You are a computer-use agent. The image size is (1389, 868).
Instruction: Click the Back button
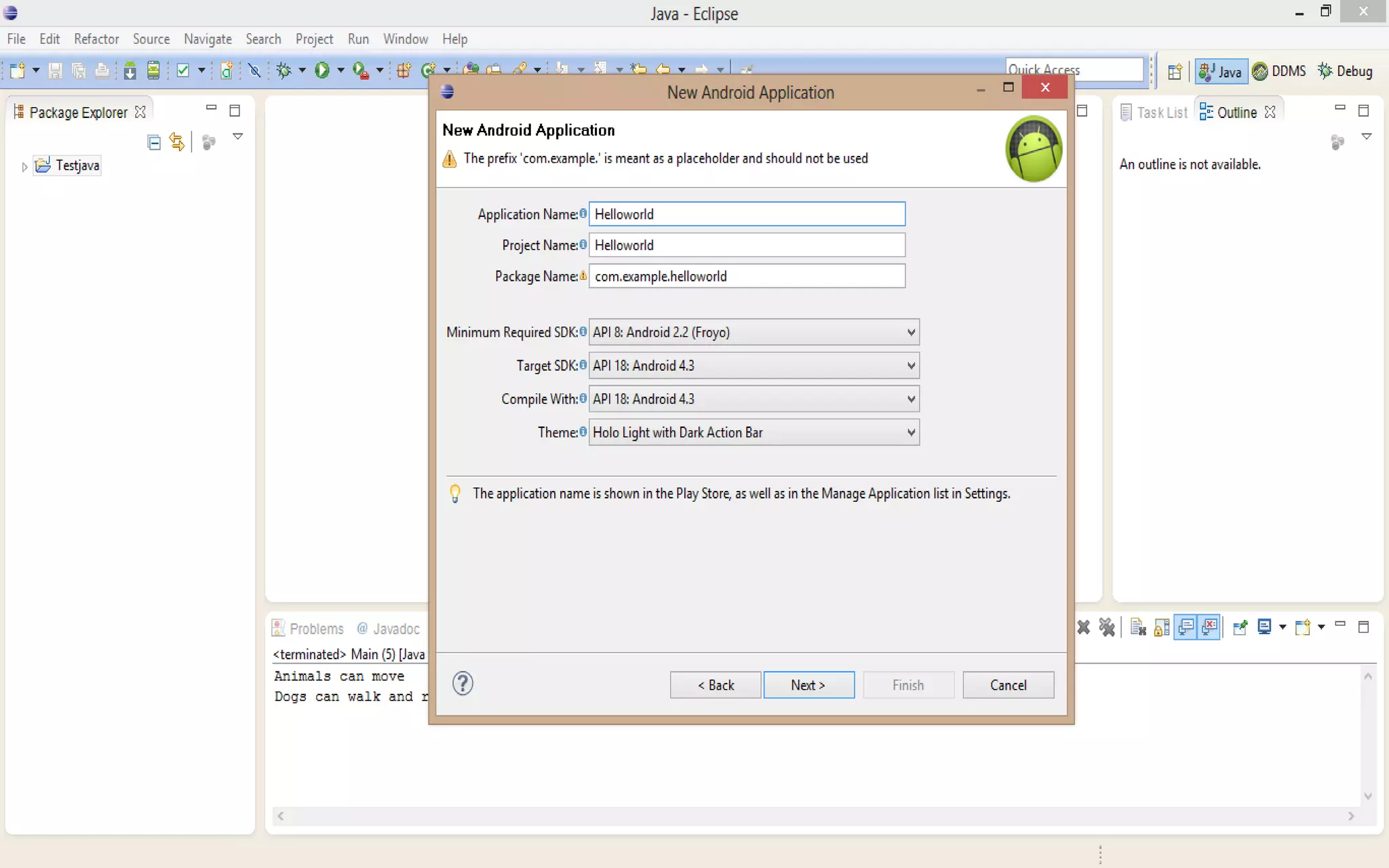(x=716, y=685)
